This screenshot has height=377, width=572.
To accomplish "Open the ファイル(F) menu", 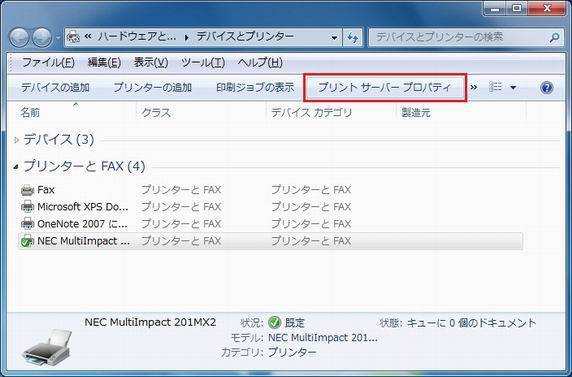I will (49, 62).
